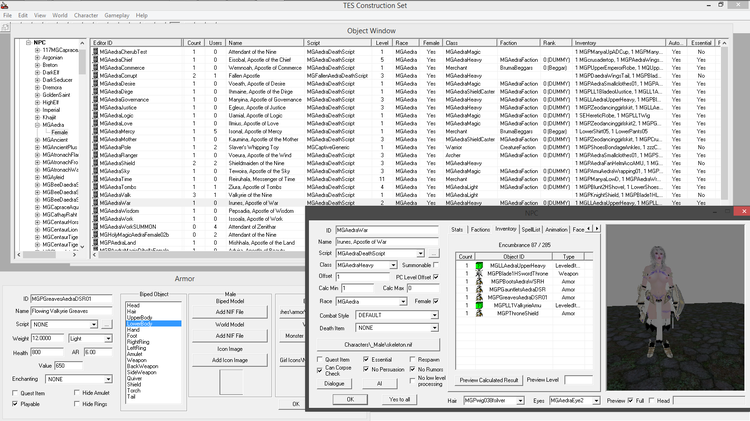Click the NPC icon beside MGAedraCorrupt
The height and width of the screenshot is (421, 750).
(95, 76)
